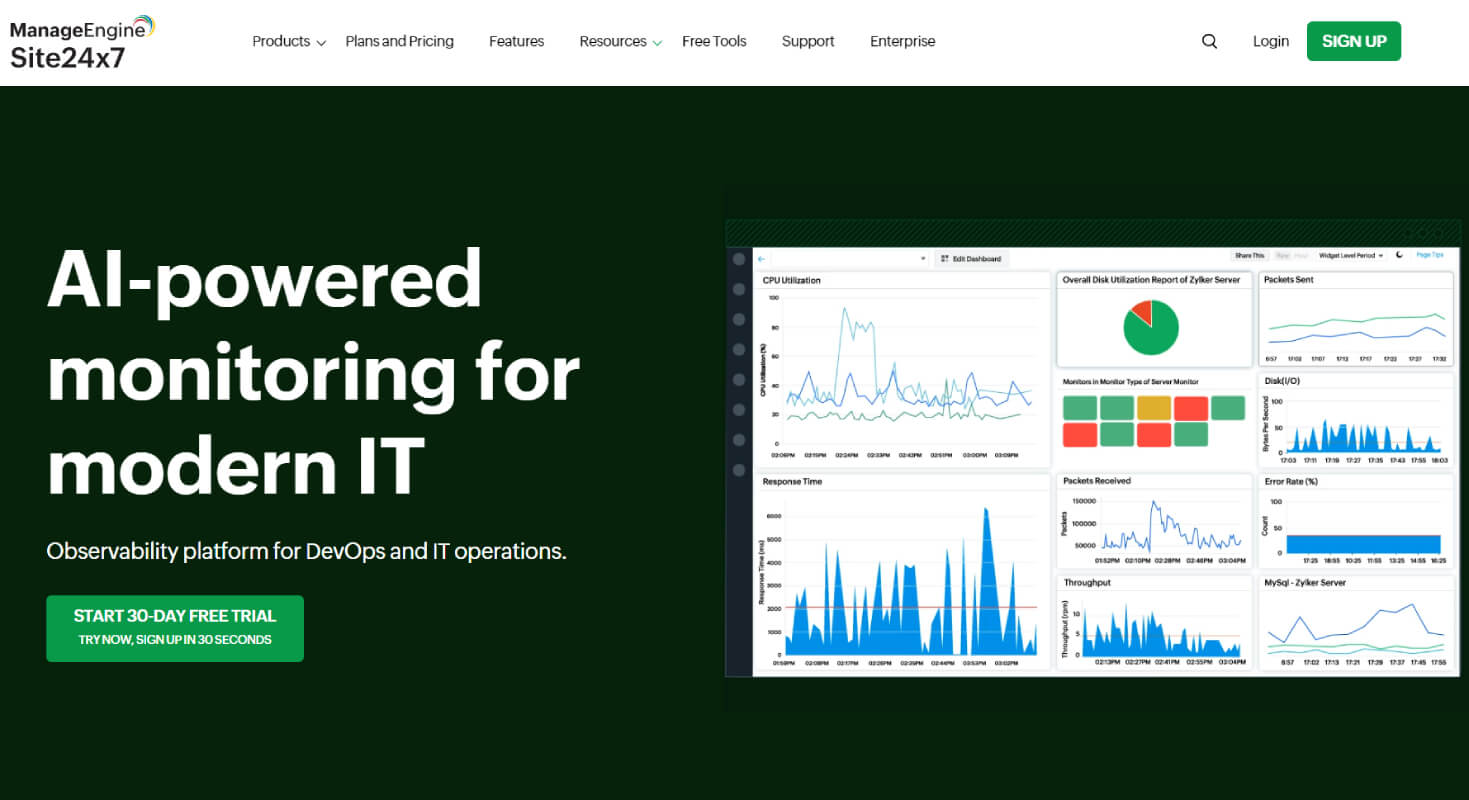Click the yellow server monitor tile
Viewport: 1469px width, 800px height.
click(x=1153, y=408)
